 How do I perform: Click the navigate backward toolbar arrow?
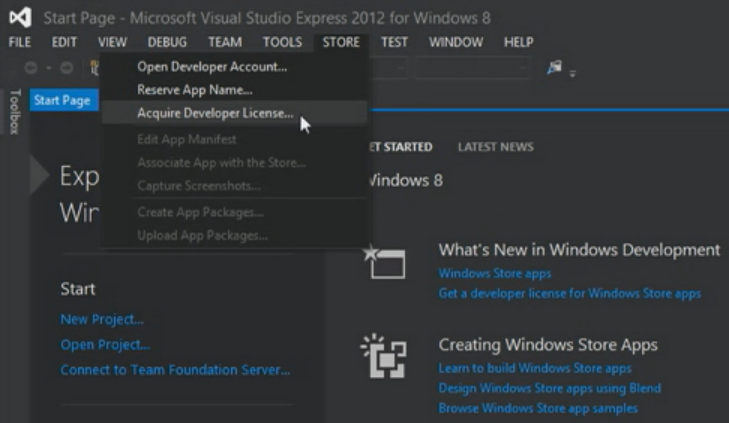point(31,68)
